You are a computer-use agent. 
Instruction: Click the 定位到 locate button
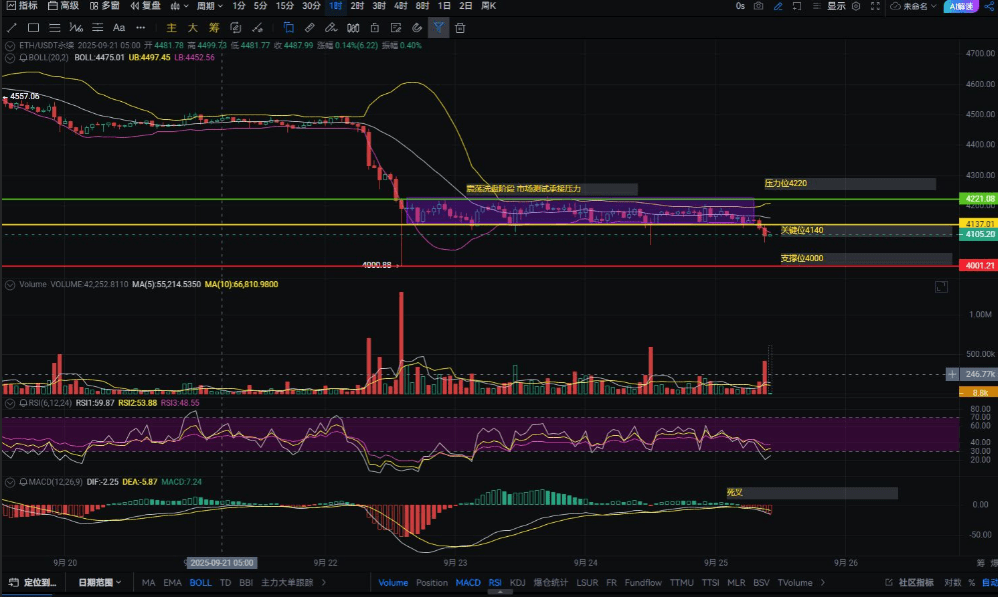coord(33,582)
